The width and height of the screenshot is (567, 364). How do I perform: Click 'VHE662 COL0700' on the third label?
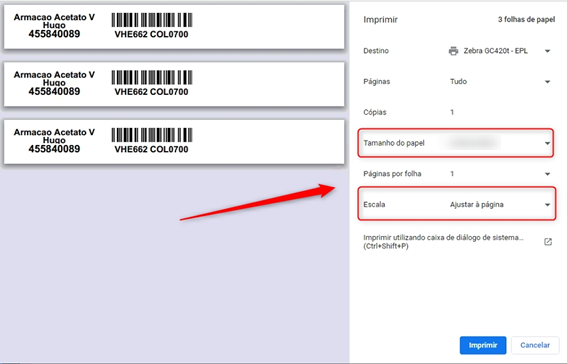(x=151, y=149)
